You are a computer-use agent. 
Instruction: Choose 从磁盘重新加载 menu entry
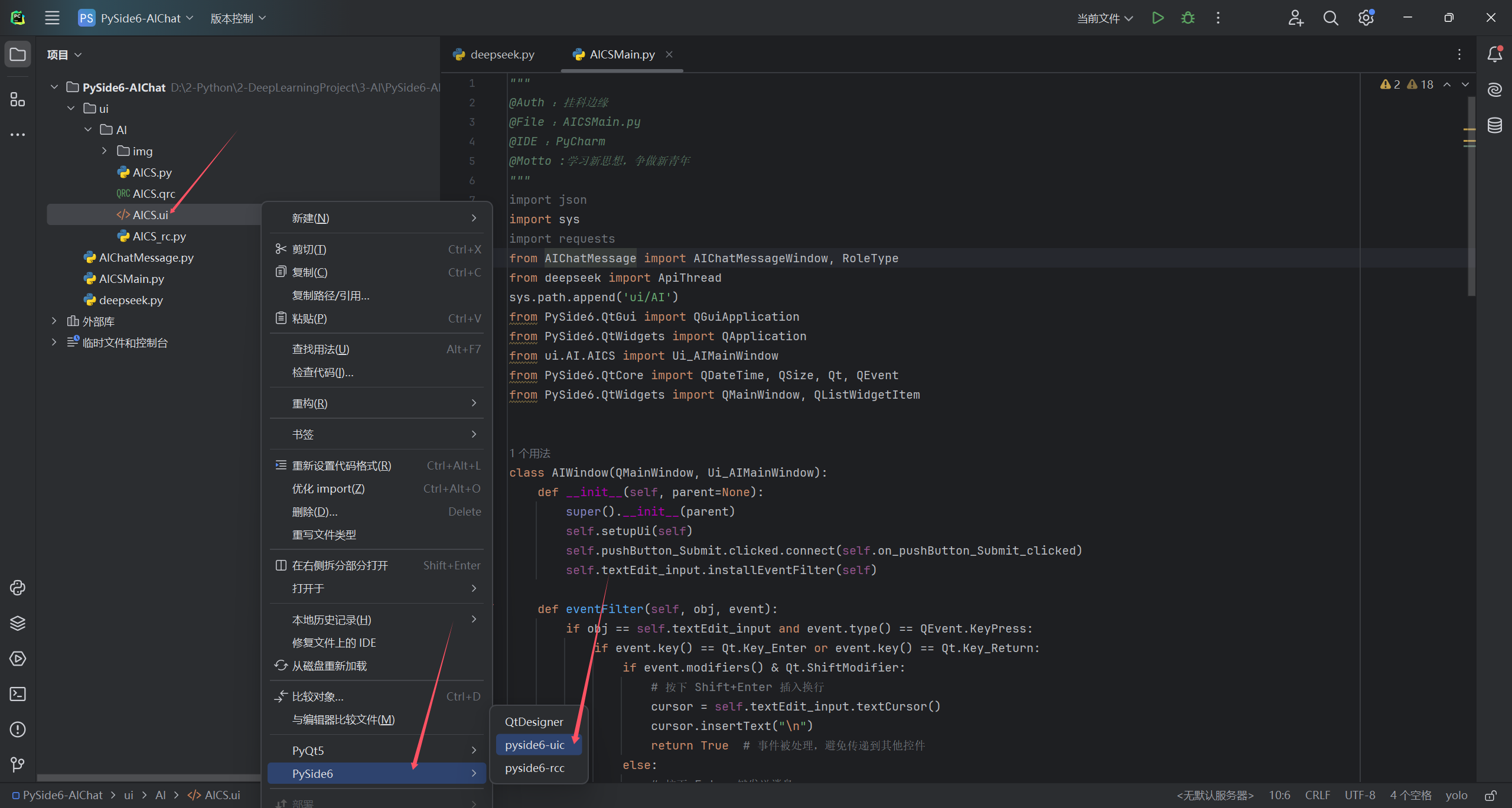point(377,666)
